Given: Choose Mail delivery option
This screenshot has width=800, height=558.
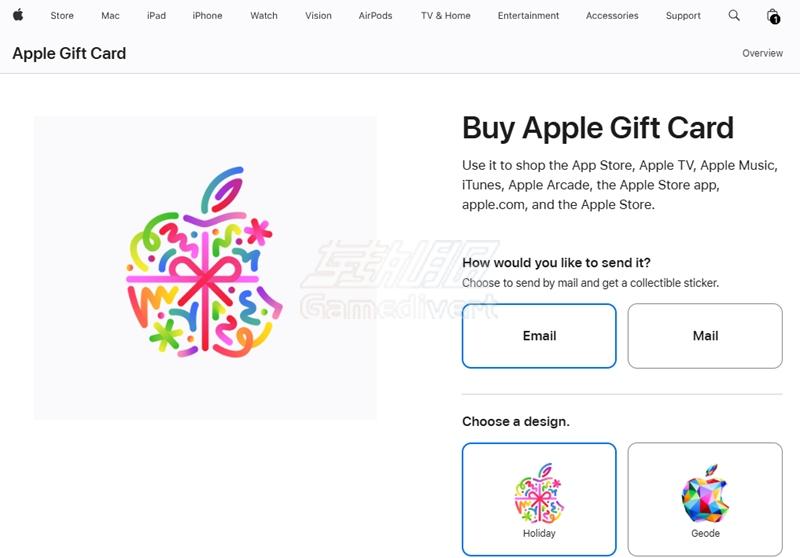Looking at the screenshot, I should 705,336.
